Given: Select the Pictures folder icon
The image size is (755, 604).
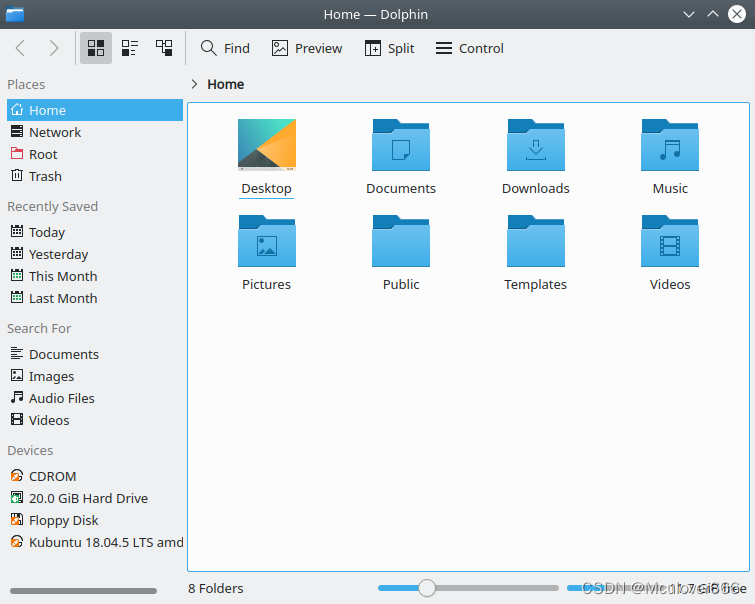Looking at the screenshot, I should [267, 241].
